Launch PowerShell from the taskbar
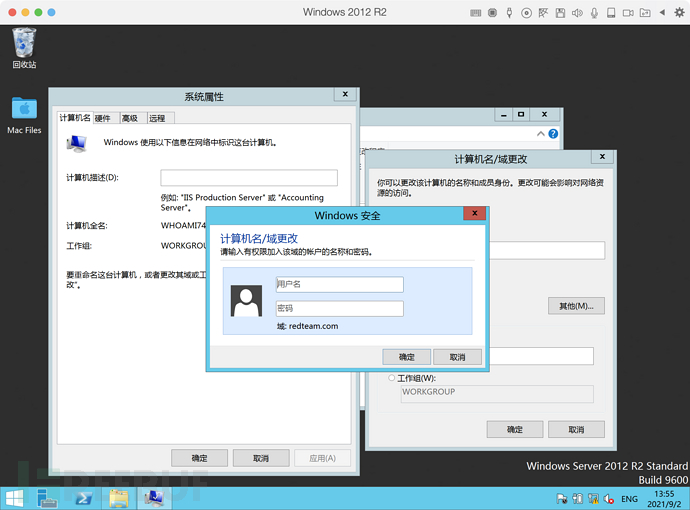The image size is (690, 510). (x=84, y=498)
